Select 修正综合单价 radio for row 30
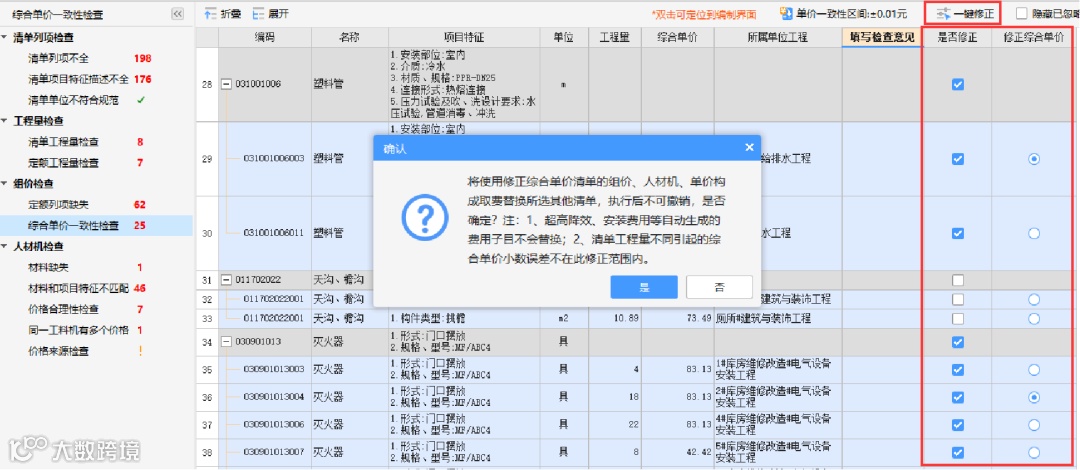Image resolution: width=1080 pixels, height=470 pixels. click(1033, 234)
